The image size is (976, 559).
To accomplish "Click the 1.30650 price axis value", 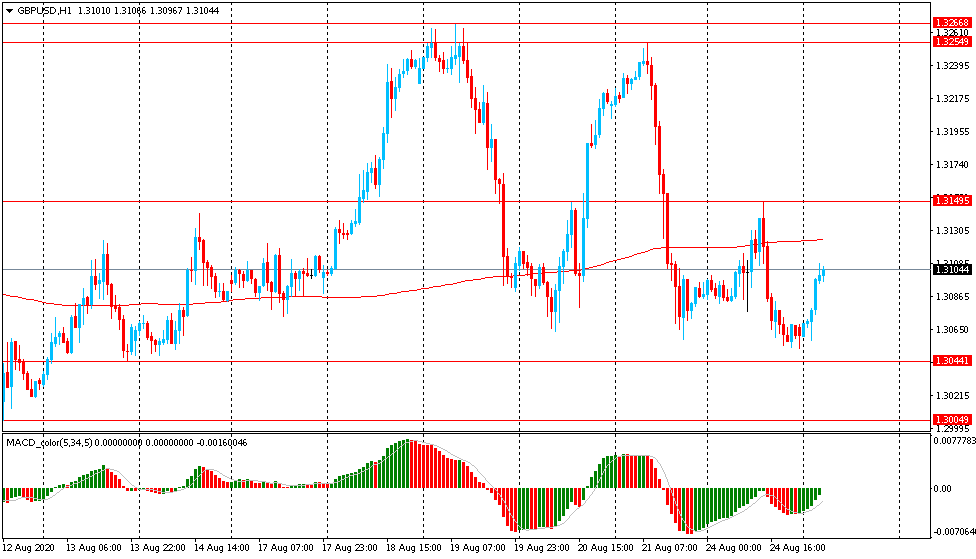I will [x=952, y=329].
